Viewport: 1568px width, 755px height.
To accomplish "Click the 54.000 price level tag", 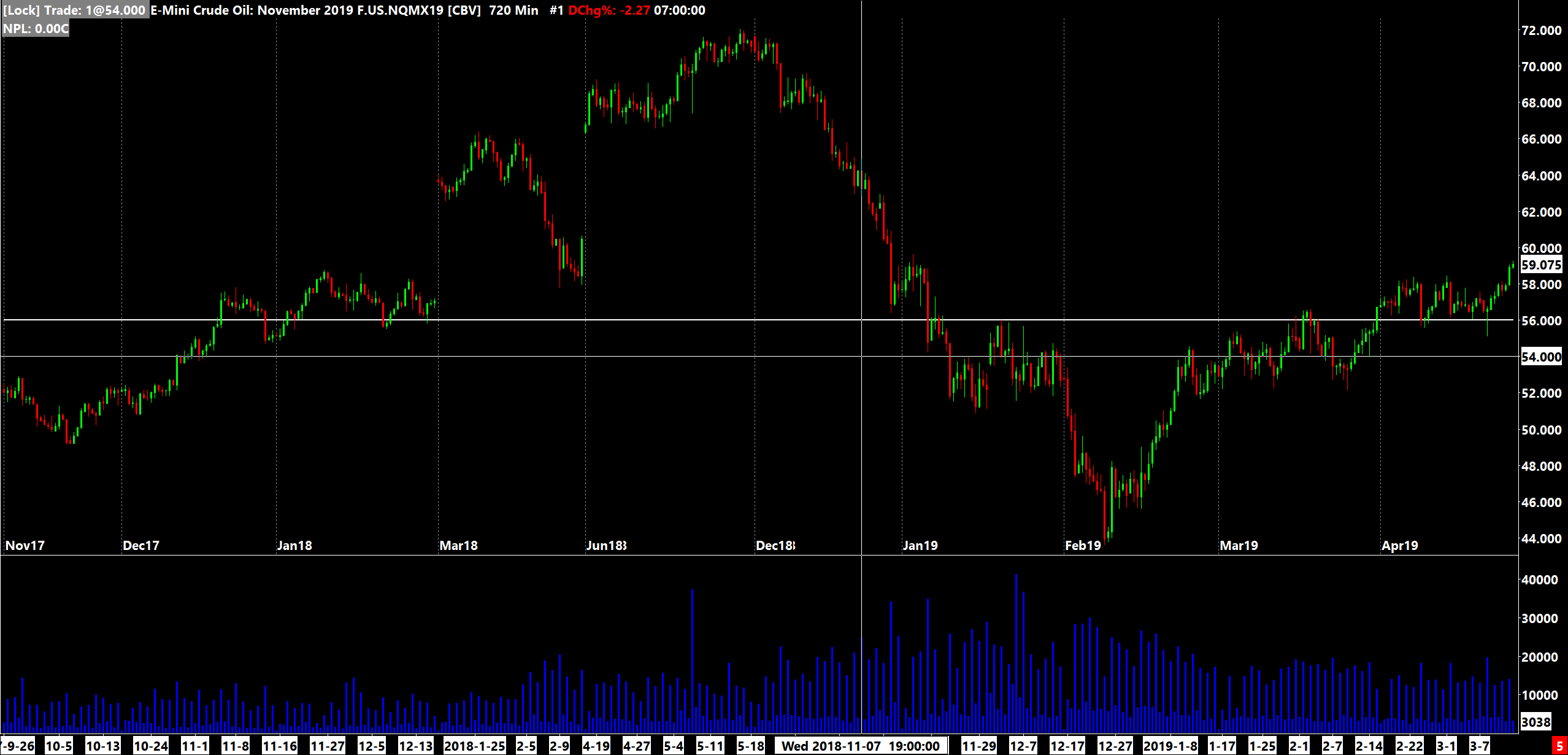I will (1541, 357).
